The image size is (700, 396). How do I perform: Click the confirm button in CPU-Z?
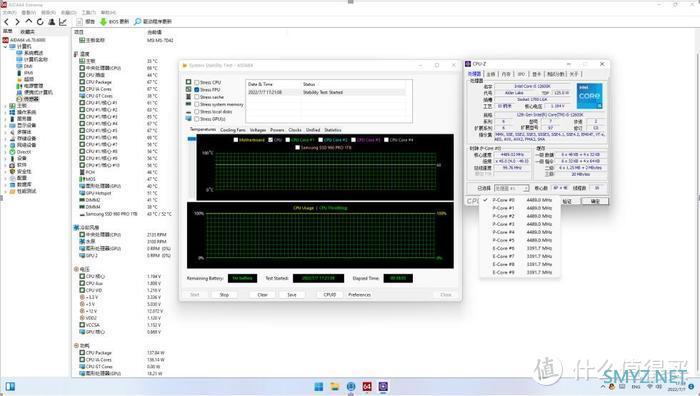click(x=595, y=201)
